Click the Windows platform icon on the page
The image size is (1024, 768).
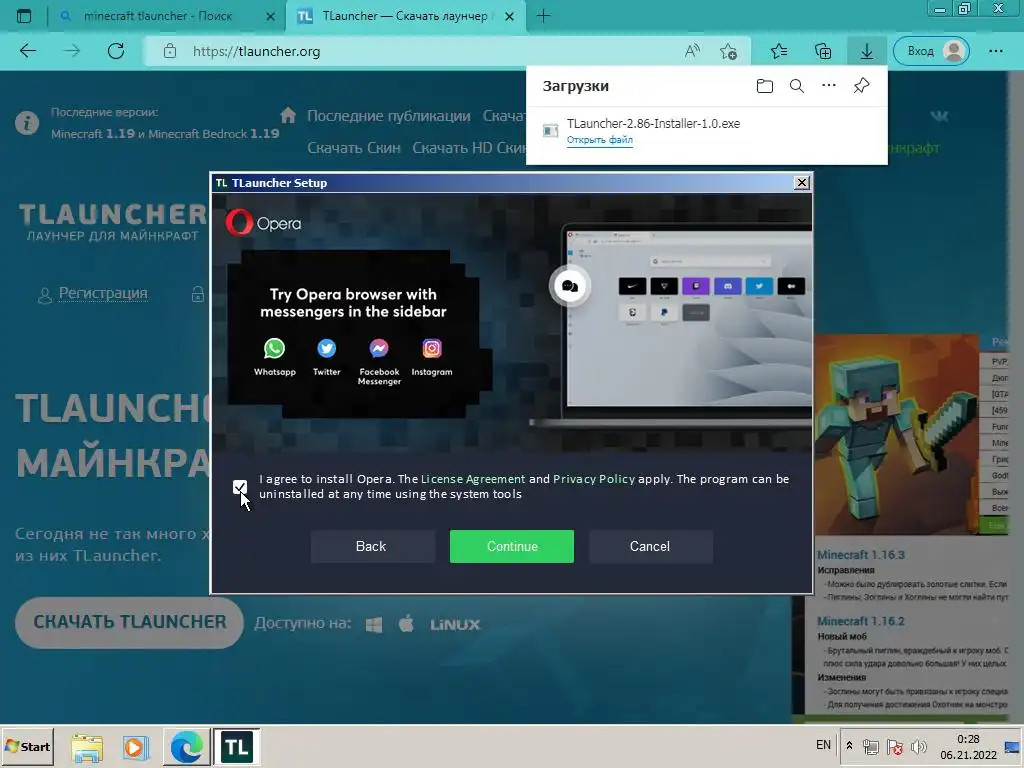(374, 624)
